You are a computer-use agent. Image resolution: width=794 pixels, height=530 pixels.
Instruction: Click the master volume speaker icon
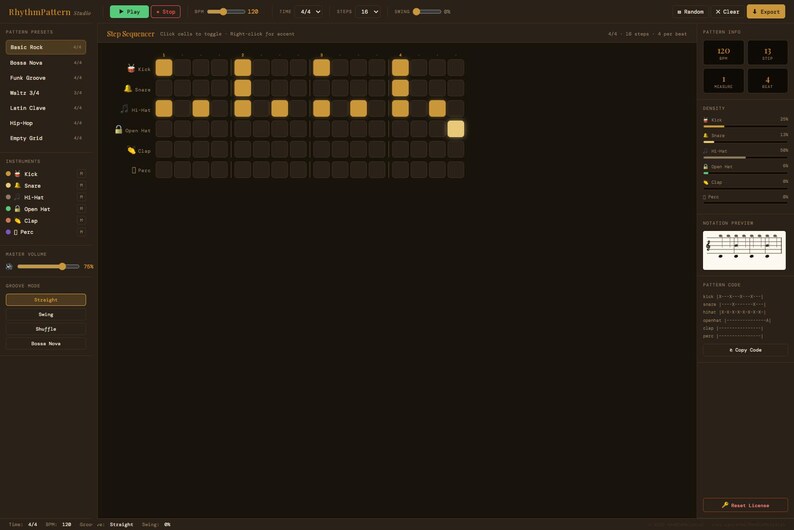tap(9, 266)
